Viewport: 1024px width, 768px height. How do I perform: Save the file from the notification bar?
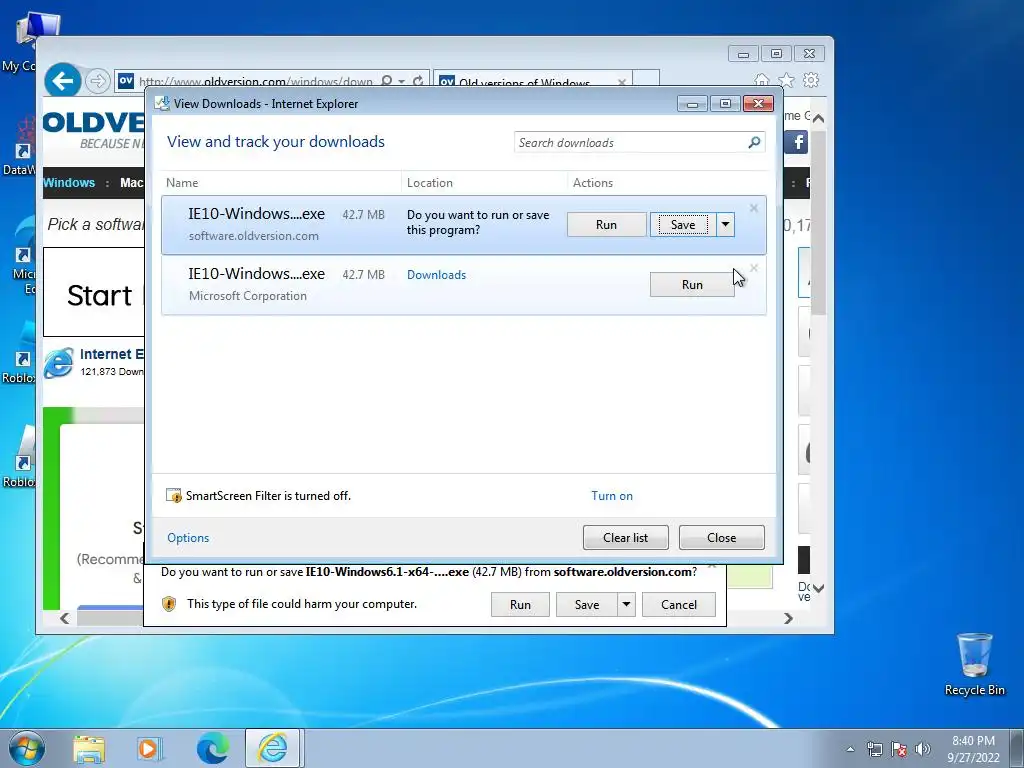(x=586, y=605)
